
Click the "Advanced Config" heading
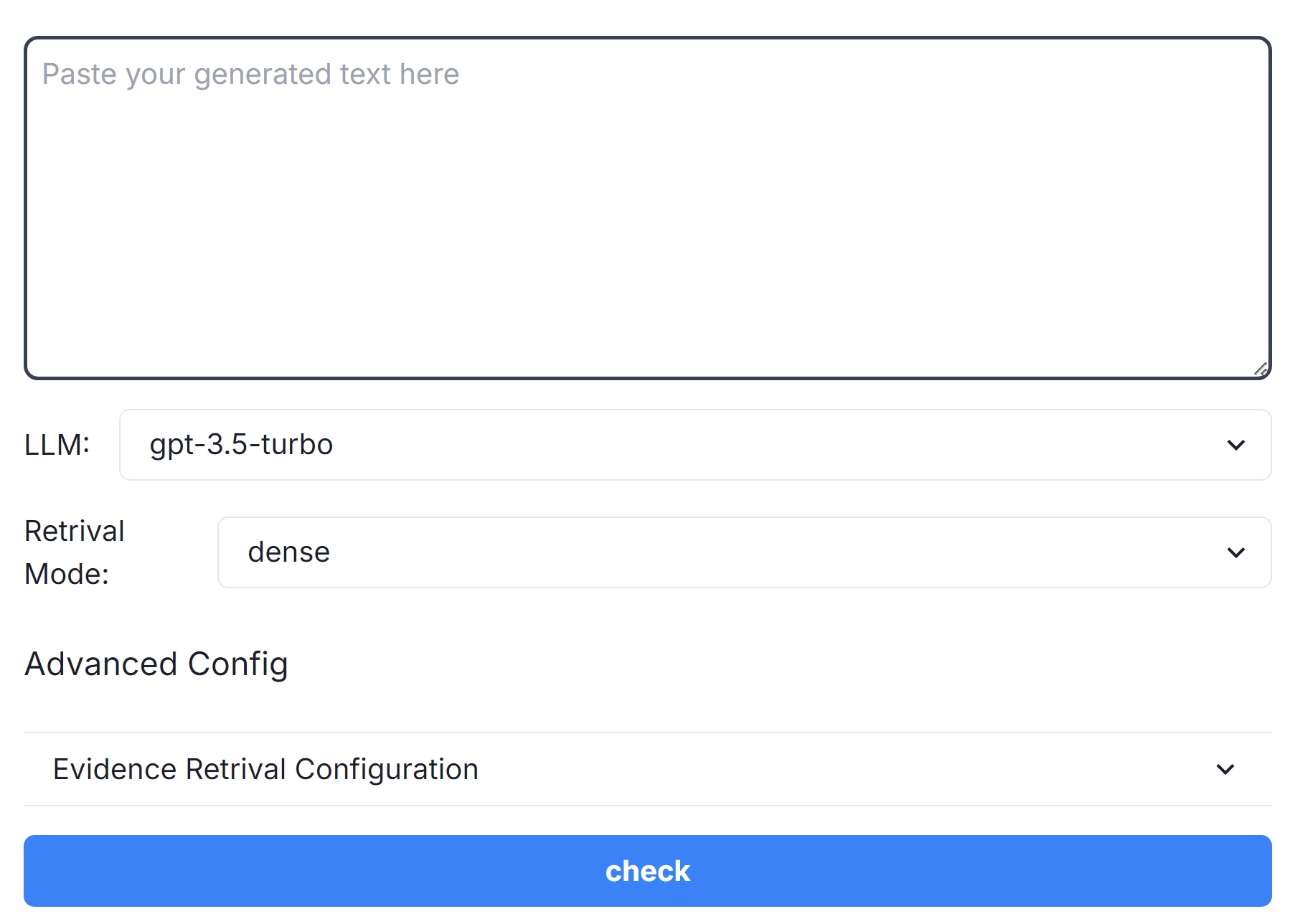click(156, 664)
